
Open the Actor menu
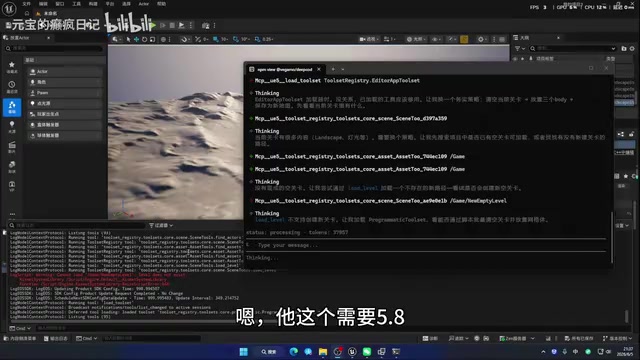pyautogui.click(x=144, y=4)
